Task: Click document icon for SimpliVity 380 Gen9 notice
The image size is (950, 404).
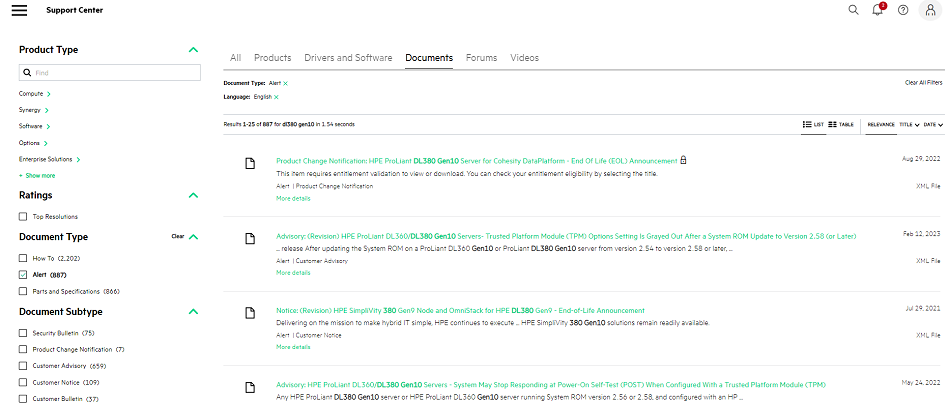Action: [x=250, y=313]
